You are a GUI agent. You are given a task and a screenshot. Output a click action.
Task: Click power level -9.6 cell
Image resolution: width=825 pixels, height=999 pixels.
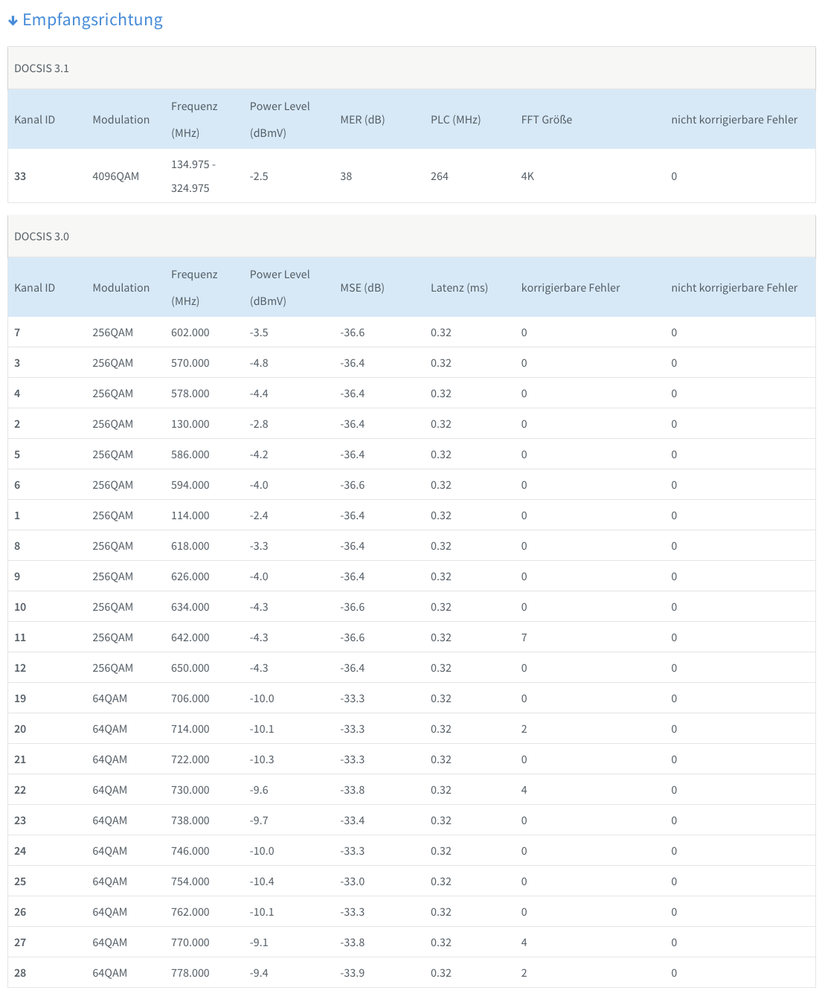259,791
